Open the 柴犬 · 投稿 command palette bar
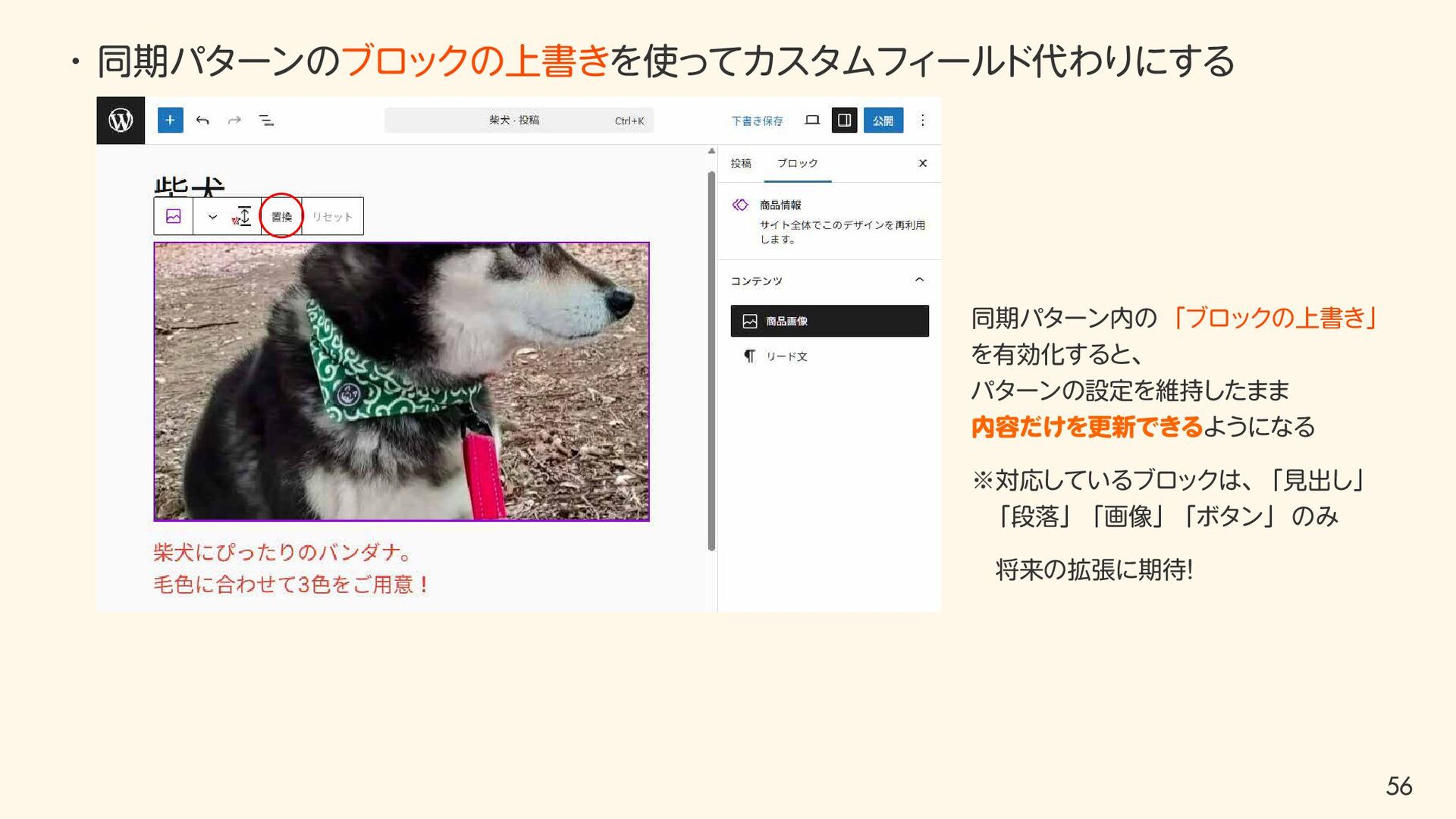 tap(519, 120)
